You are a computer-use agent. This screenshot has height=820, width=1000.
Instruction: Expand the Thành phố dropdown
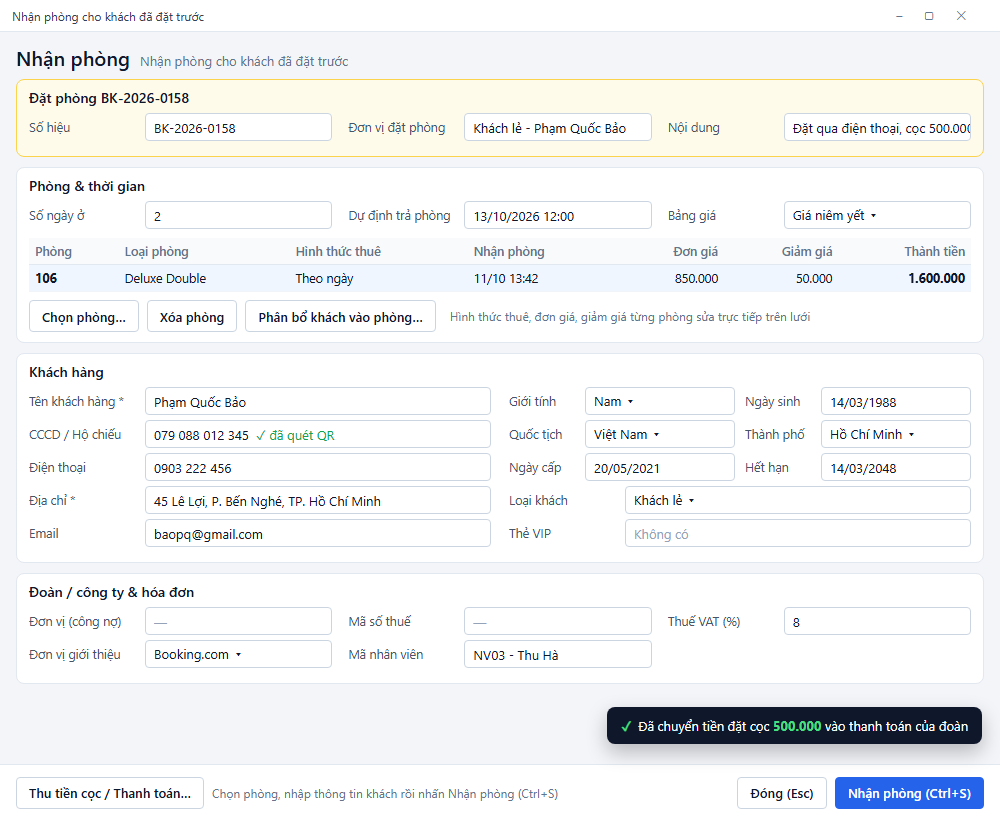[895, 435]
